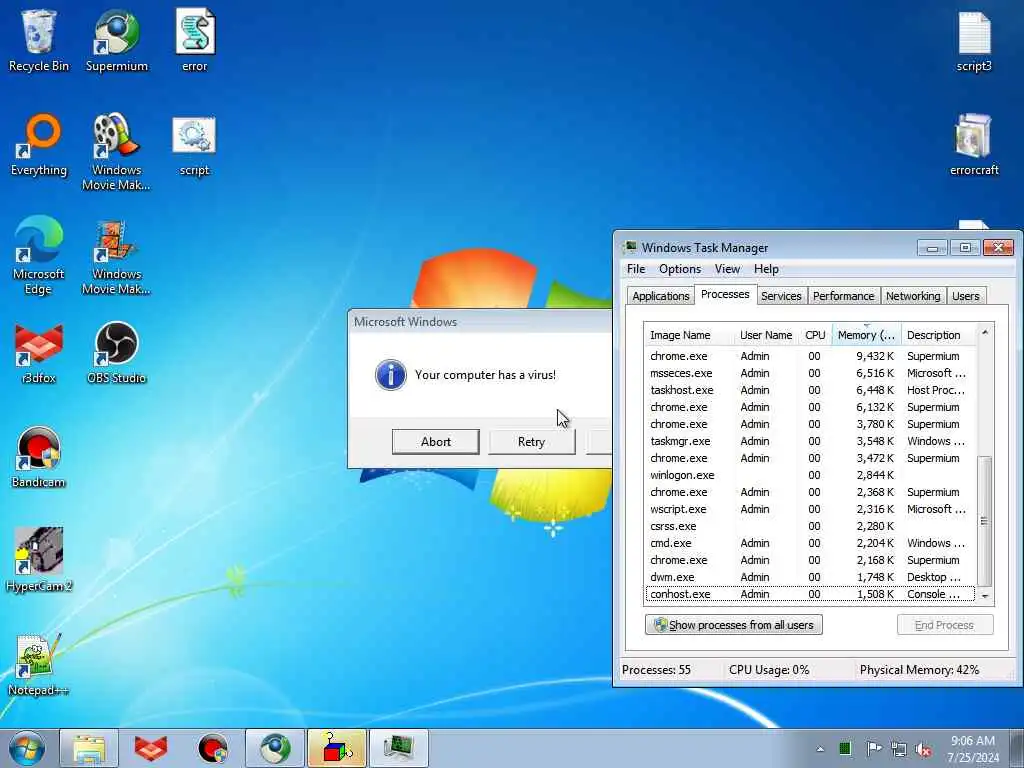Select the taskmgr.exe process row
The image size is (1024, 768).
[x=810, y=441]
